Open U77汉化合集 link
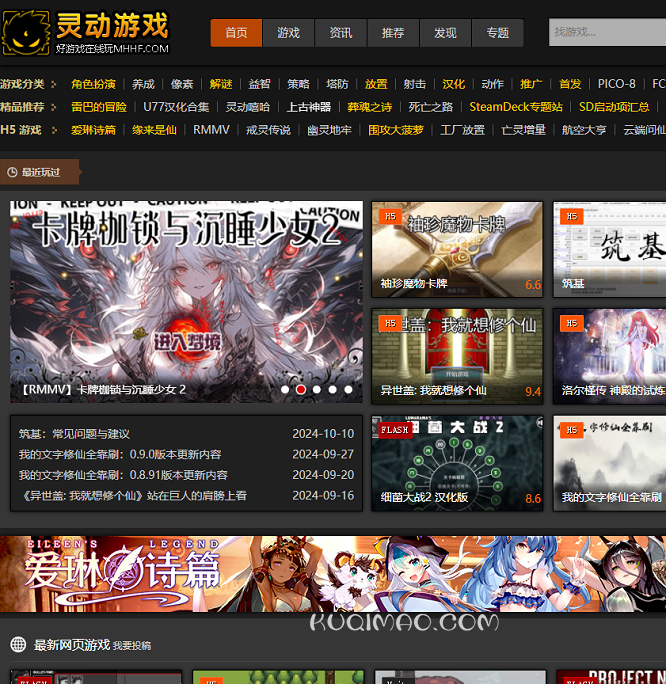The image size is (666, 684). coord(176,107)
